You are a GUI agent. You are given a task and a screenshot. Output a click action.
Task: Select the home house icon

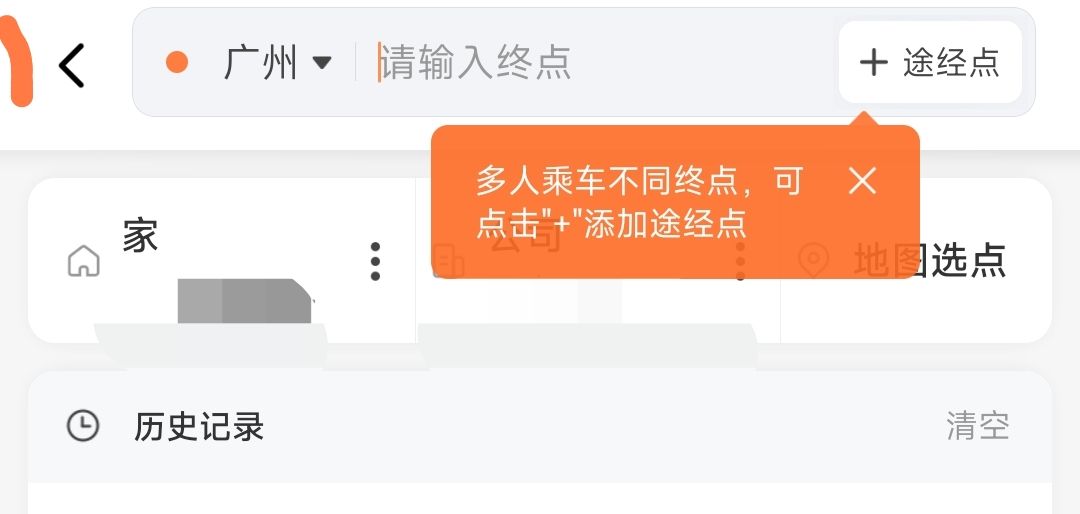84,261
